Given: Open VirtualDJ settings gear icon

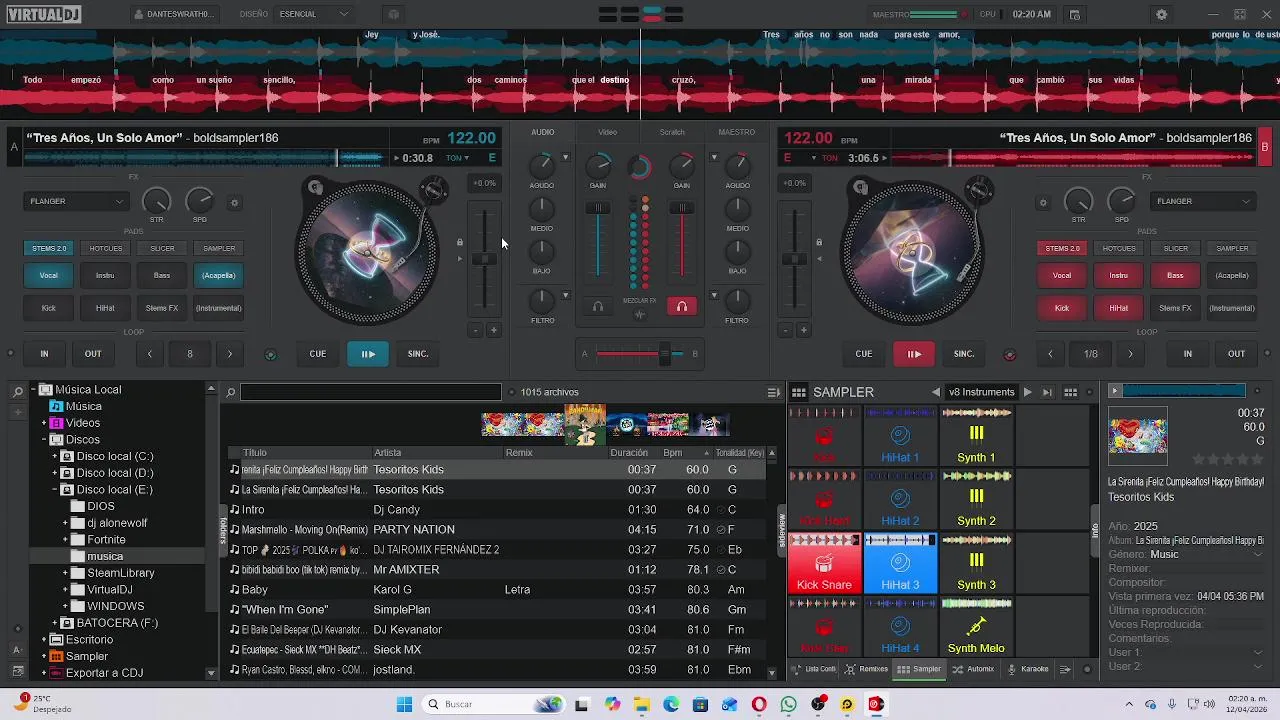Looking at the screenshot, I should click(x=1161, y=14).
